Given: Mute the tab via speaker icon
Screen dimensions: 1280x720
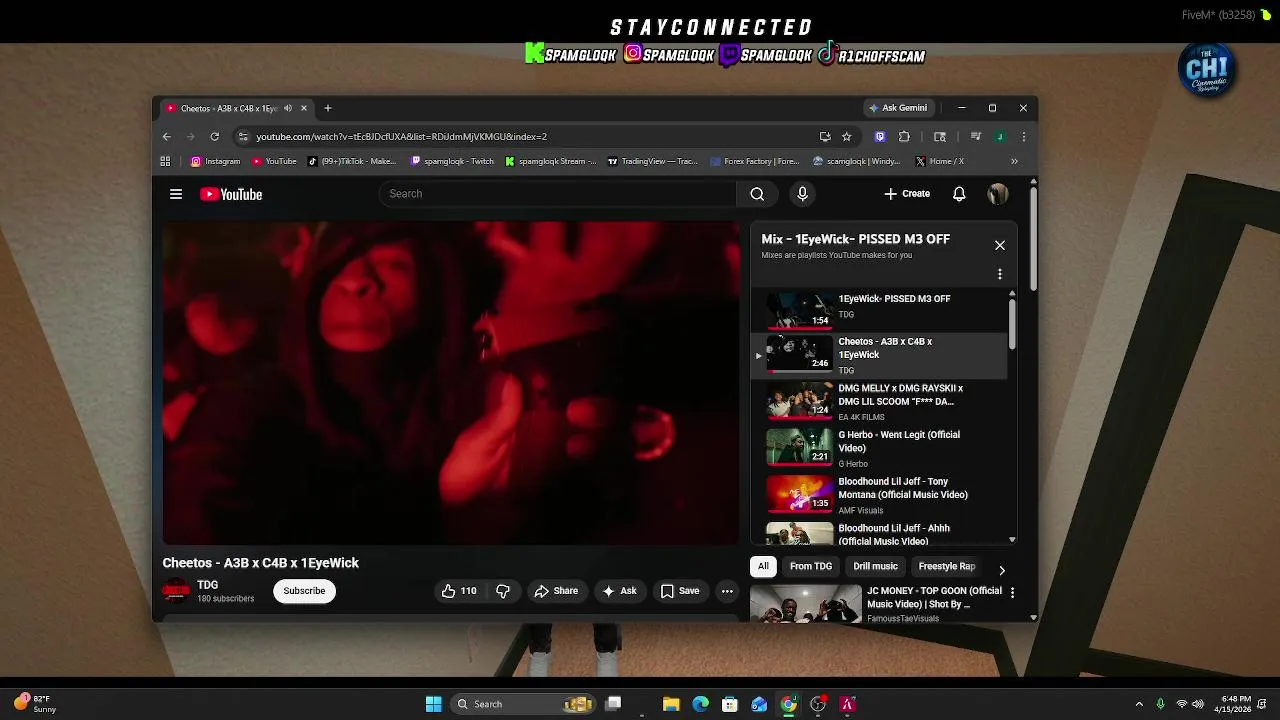Looking at the screenshot, I should pyautogui.click(x=288, y=108).
